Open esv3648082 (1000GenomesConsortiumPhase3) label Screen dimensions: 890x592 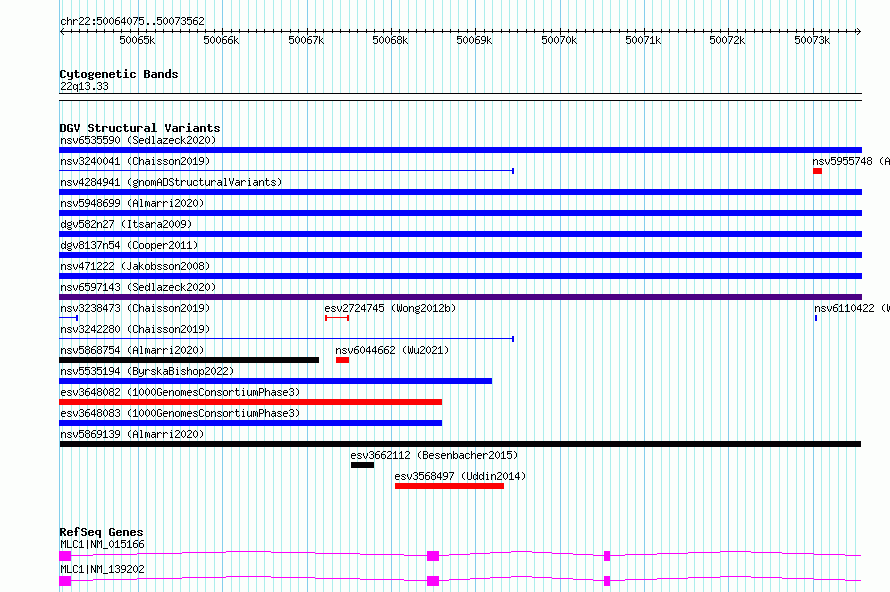180,392
